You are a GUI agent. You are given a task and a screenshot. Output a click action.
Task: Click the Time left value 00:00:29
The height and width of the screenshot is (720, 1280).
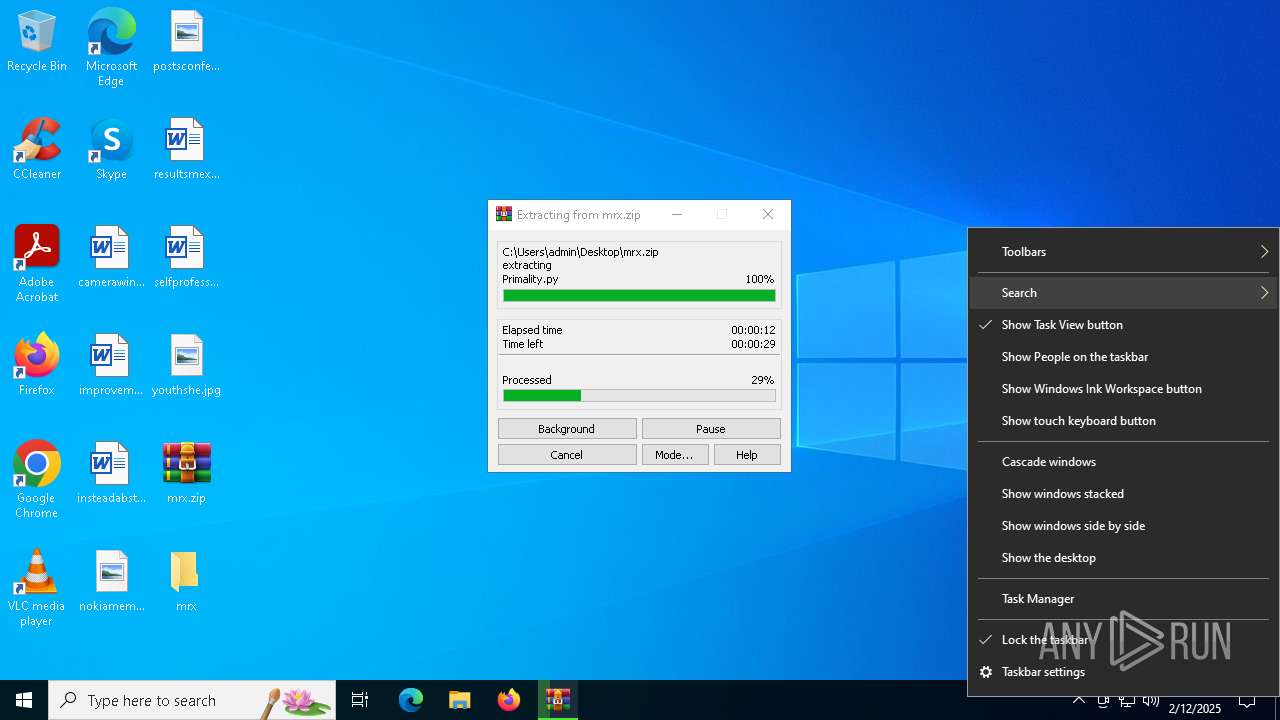[x=753, y=344]
